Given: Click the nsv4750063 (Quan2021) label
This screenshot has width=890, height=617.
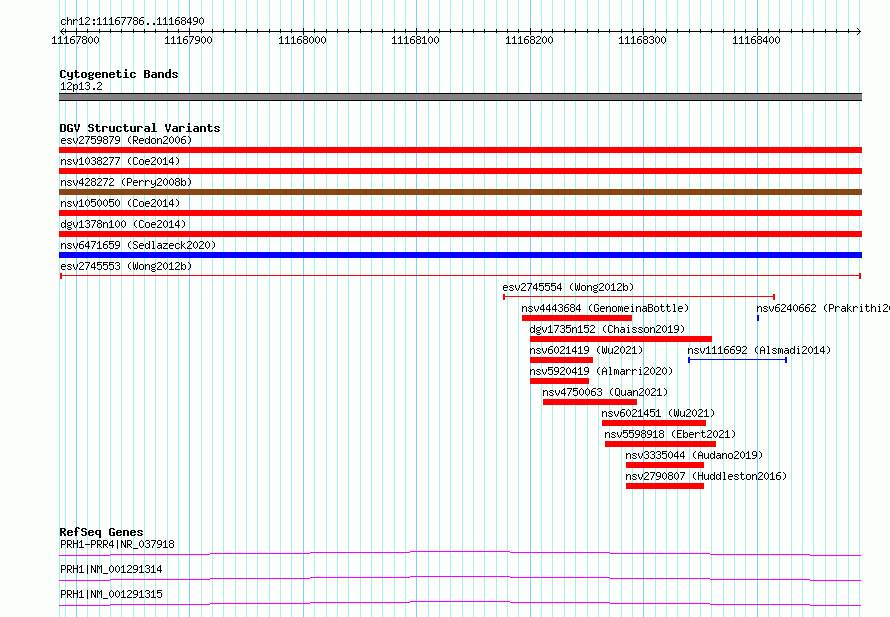Looking at the screenshot, I should [605, 392].
